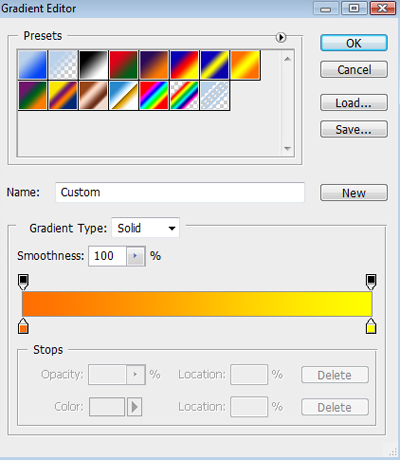The height and width of the screenshot is (460, 400).
Task: Select the Yellow, Violet, Orange, Blue preset
Action: tap(63, 95)
